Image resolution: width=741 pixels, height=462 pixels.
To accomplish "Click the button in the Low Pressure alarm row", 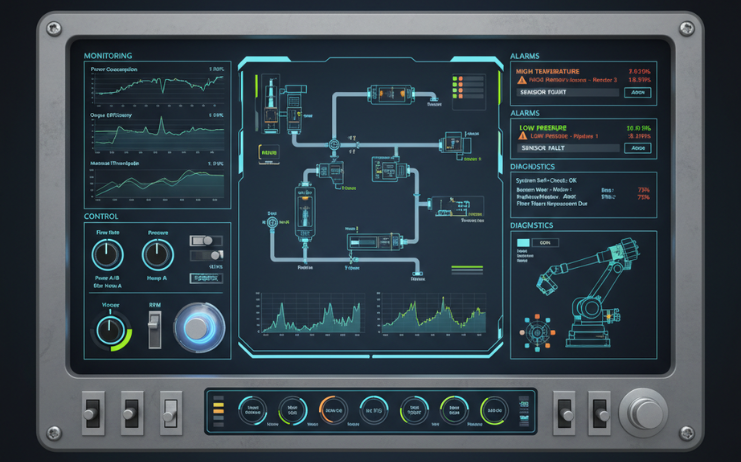I will click(635, 148).
